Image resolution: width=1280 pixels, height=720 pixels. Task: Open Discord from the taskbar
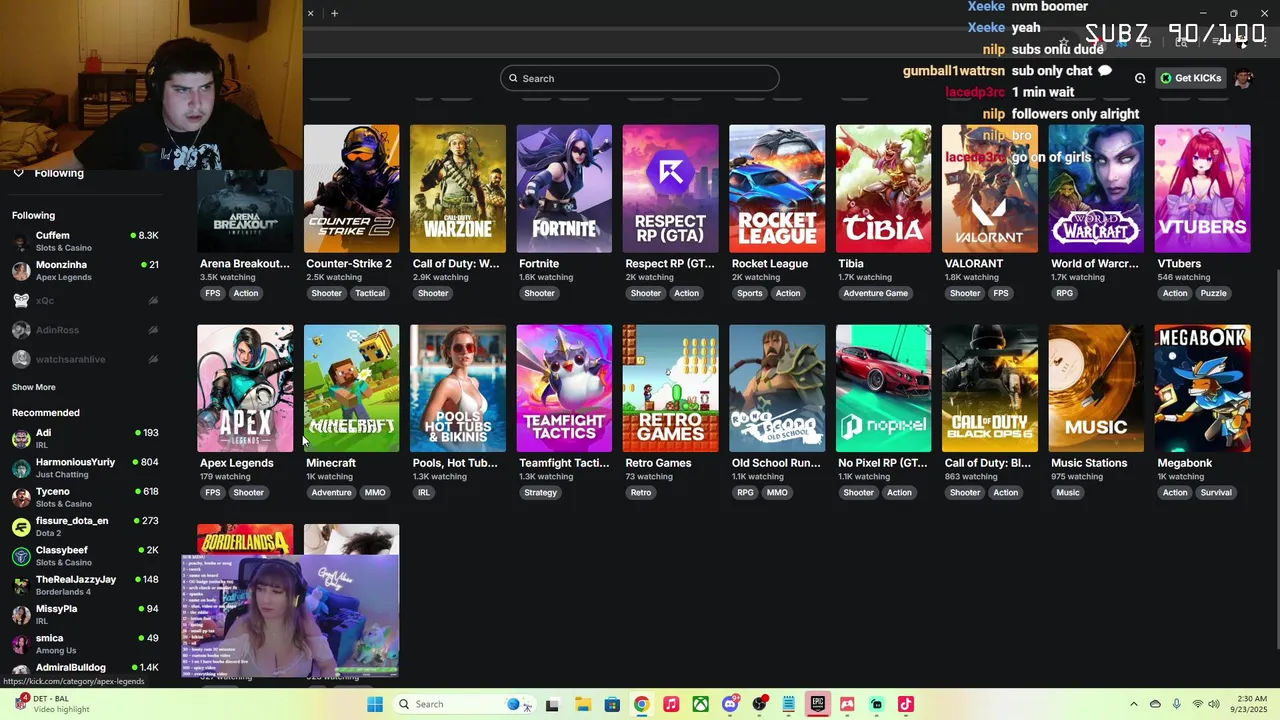730,704
